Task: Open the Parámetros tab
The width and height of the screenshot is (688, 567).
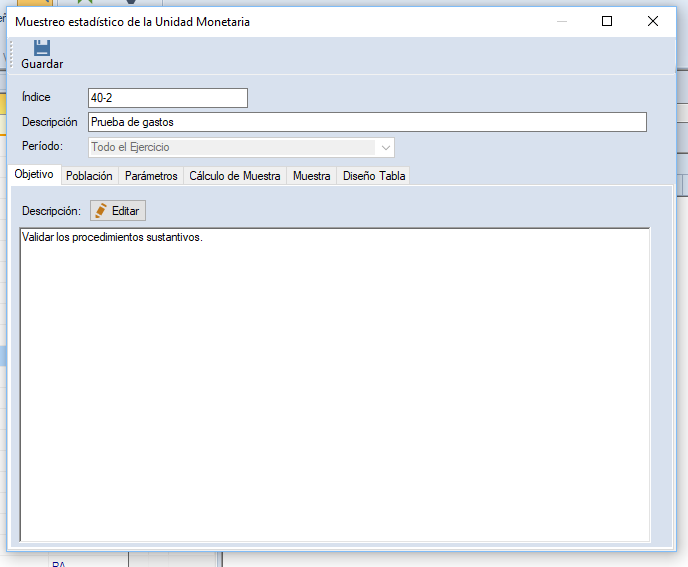Action: click(151, 176)
